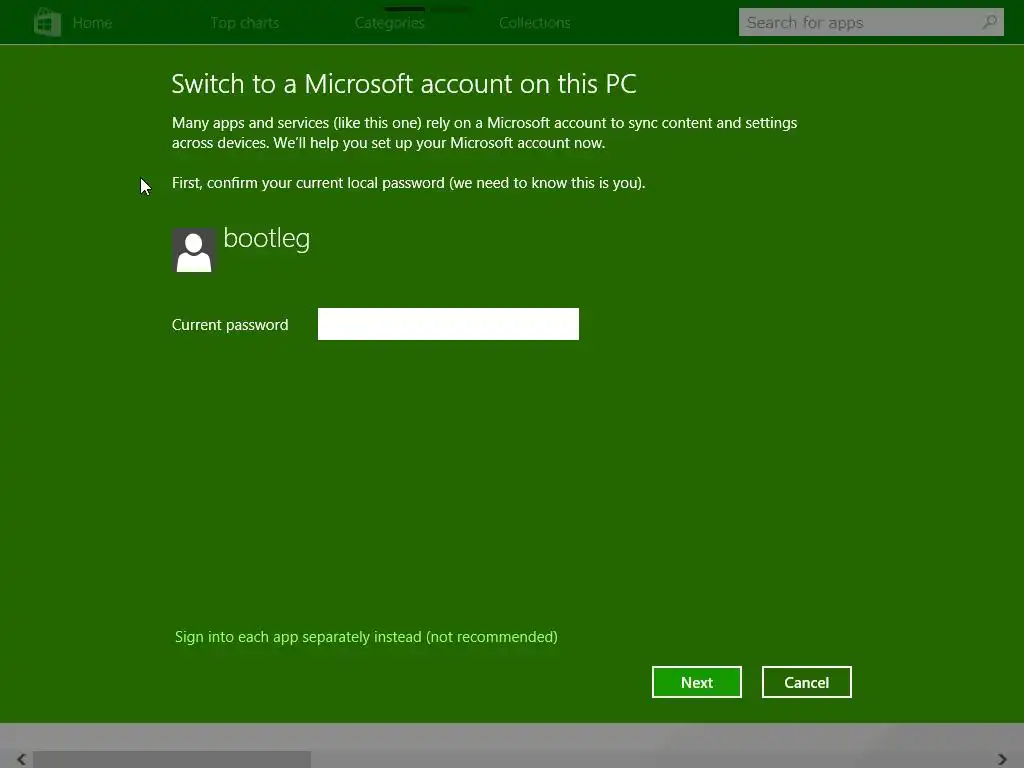The width and height of the screenshot is (1024, 768).
Task: Click the 'First, confirm your current local password' text
Action: pos(408,183)
